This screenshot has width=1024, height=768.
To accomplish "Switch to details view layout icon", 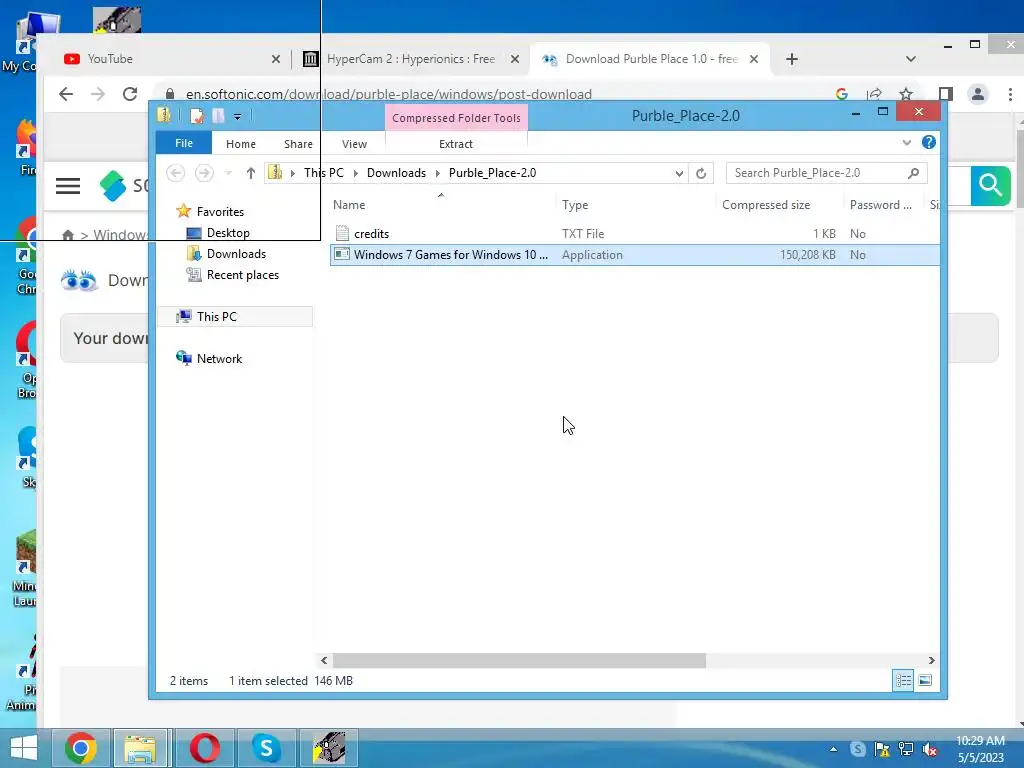I will click(903, 680).
